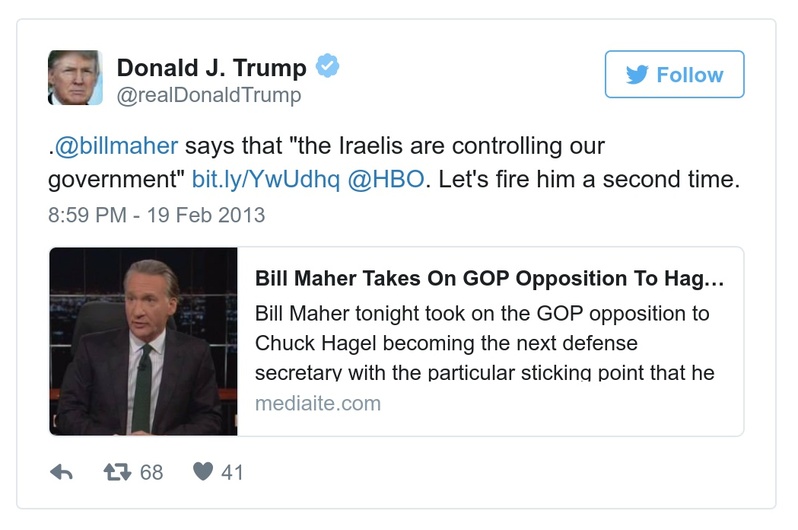This screenshot has width=798, height=530.
Task: Open the @realDonaldTrump handle link
Action: coord(209,96)
